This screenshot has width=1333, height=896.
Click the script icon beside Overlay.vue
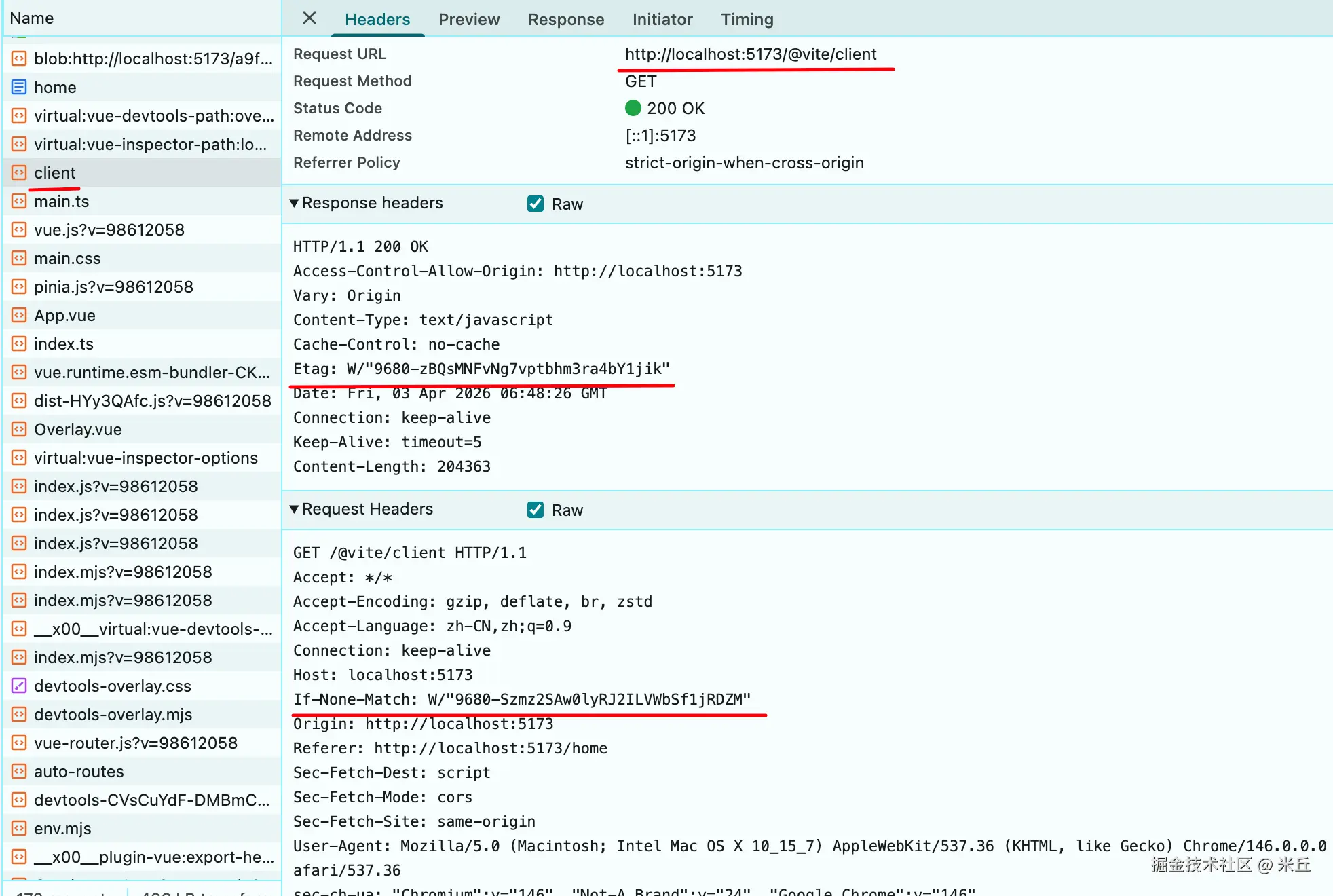coord(19,430)
